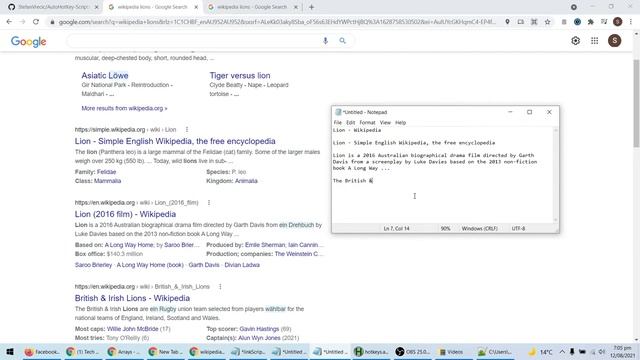640x360 pixels.
Task: Open the Videos folder in taskbar
Action: click(x=451, y=351)
